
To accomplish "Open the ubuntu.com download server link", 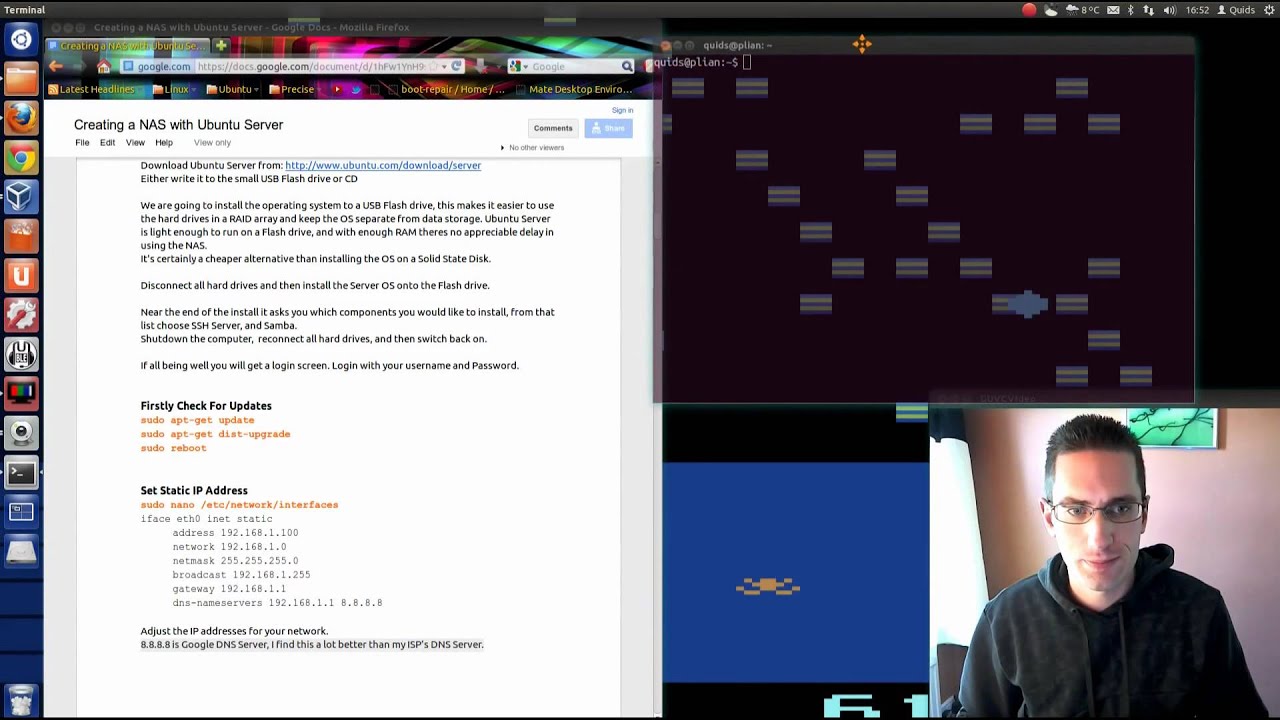I will (x=383, y=165).
